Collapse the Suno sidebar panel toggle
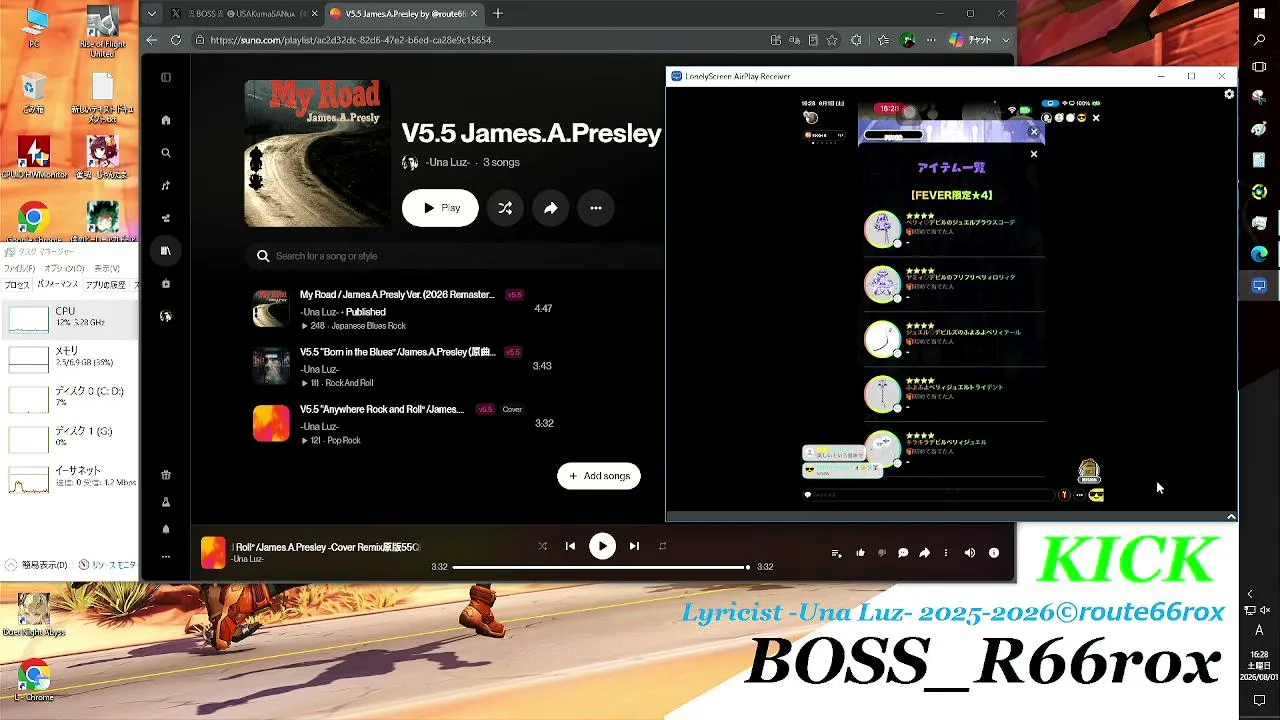The image size is (1280, 720). (166, 77)
